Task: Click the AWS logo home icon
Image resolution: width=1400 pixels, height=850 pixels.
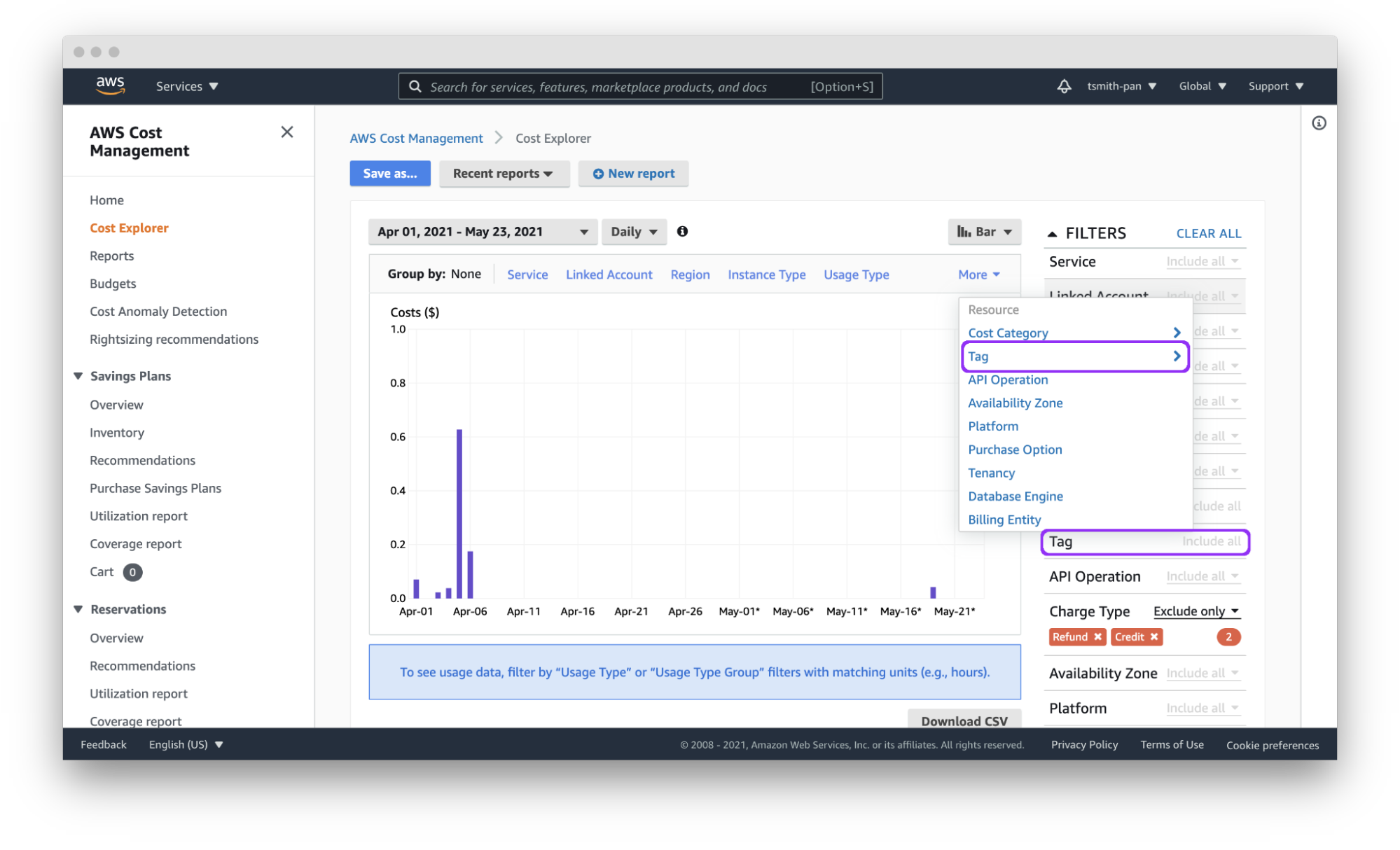Action: [110, 85]
